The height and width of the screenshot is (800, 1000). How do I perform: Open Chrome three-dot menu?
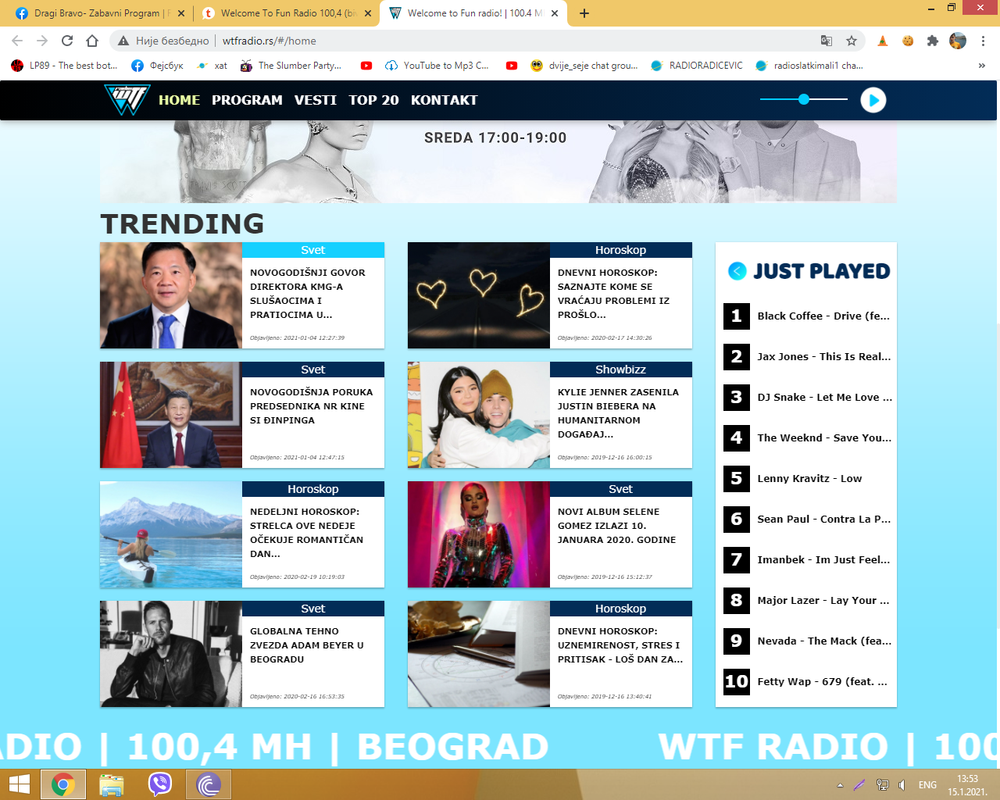[x=983, y=41]
